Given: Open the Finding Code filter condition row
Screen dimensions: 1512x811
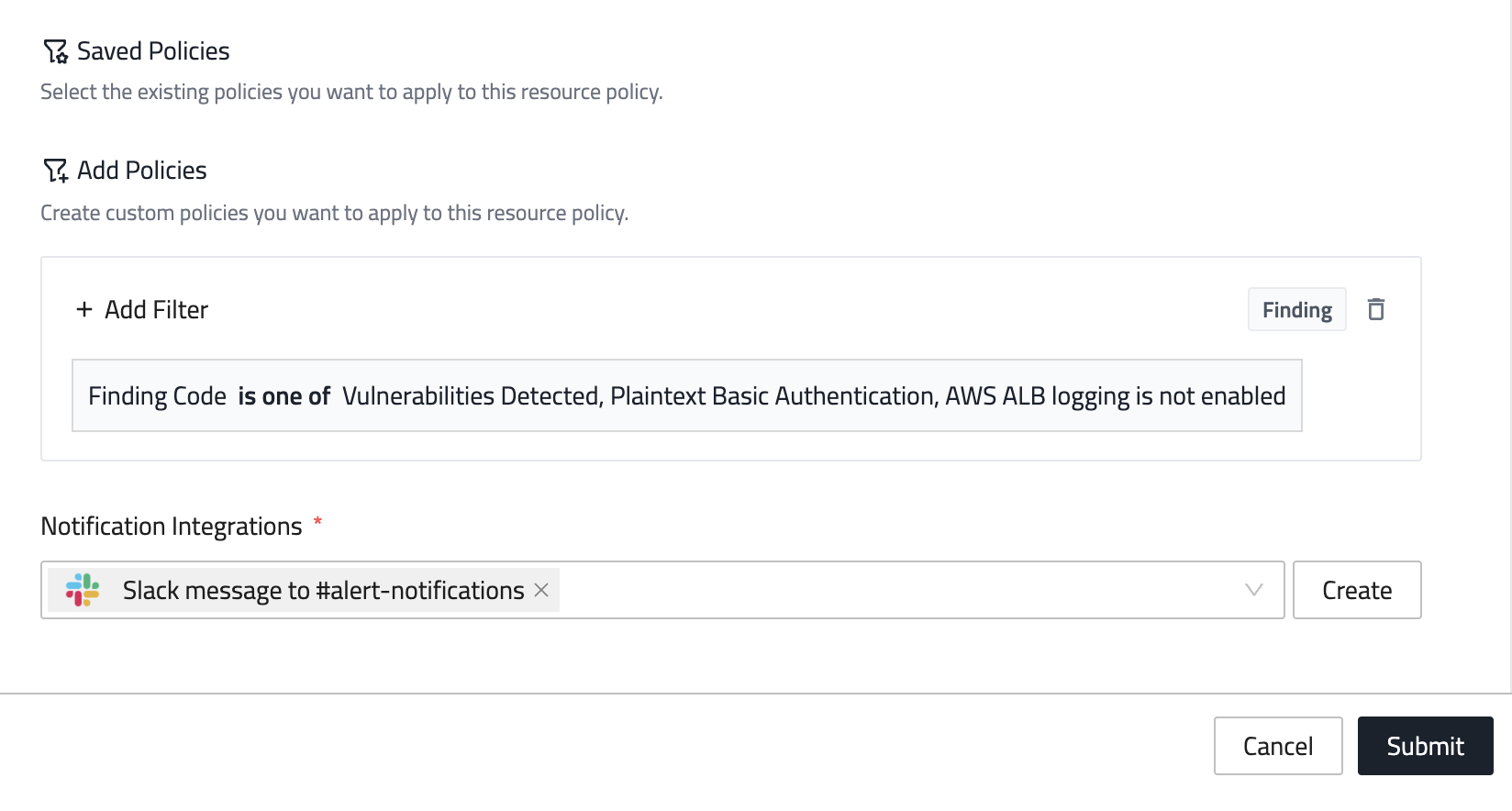Looking at the screenshot, I should coord(686,395).
